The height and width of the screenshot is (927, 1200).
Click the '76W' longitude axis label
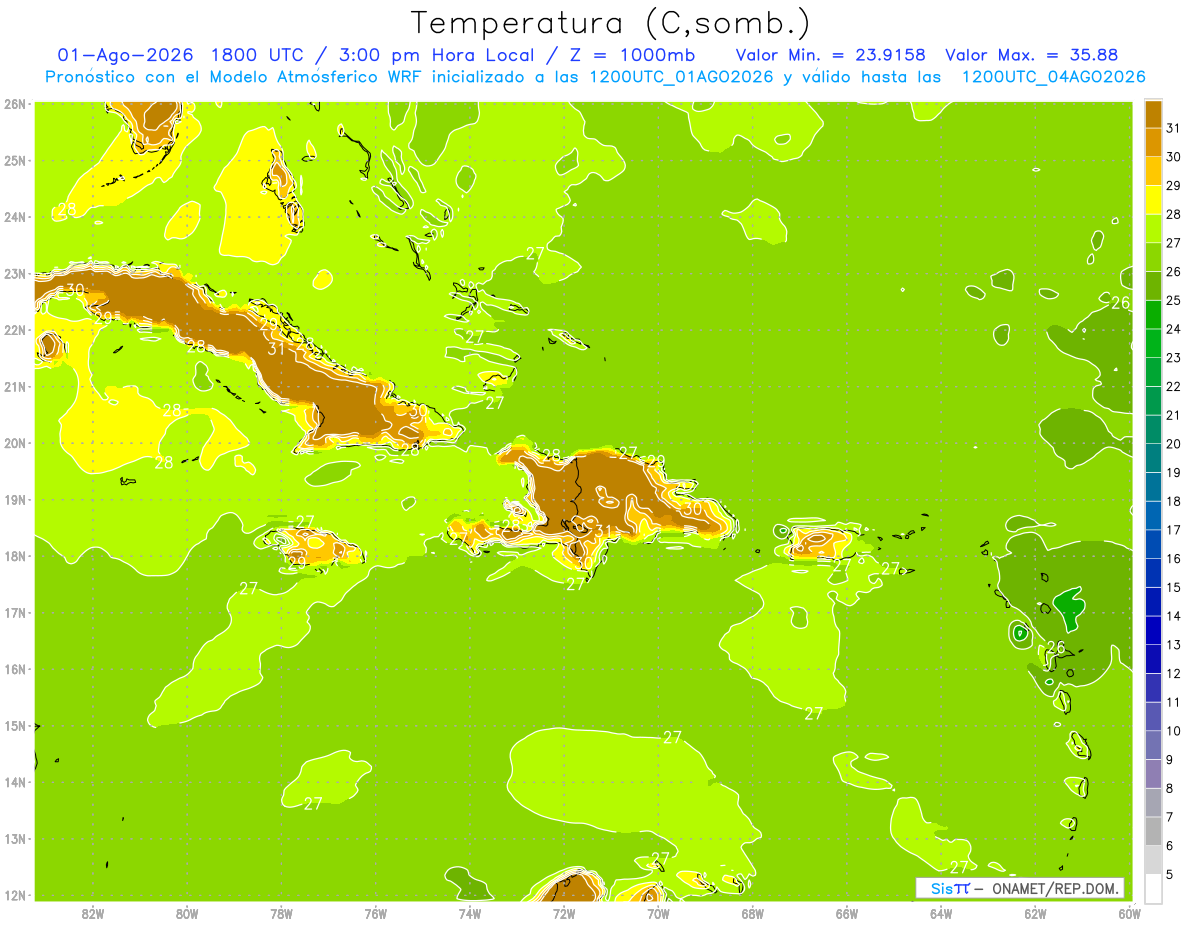tap(376, 913)
